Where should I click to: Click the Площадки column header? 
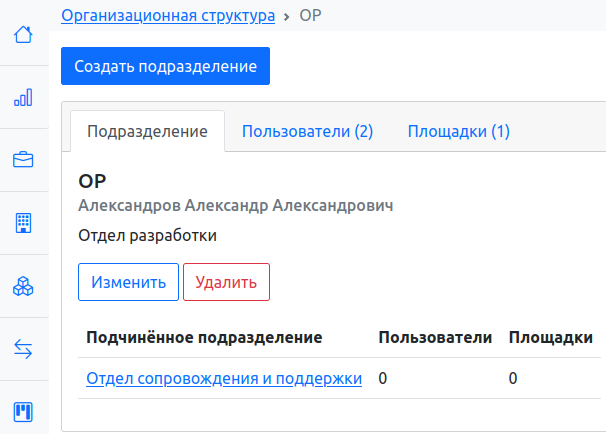click(x=550, y=337)
